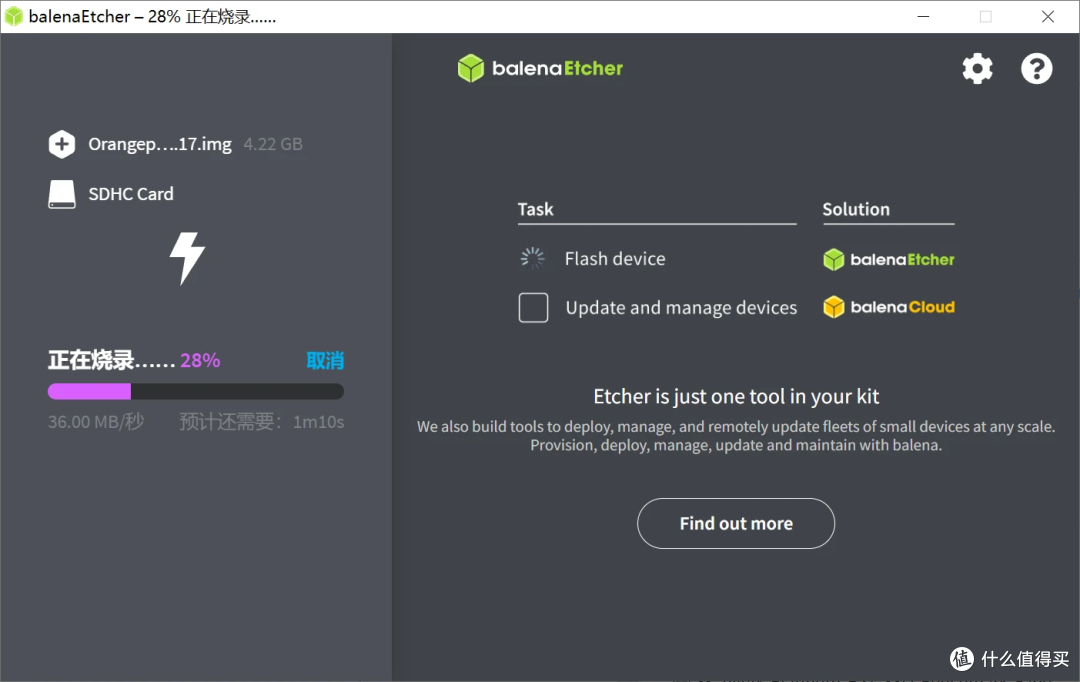The image size is (1080, 682).
Task: Click the balenaEtcher logo at top
Action: (x=540, y=68)
